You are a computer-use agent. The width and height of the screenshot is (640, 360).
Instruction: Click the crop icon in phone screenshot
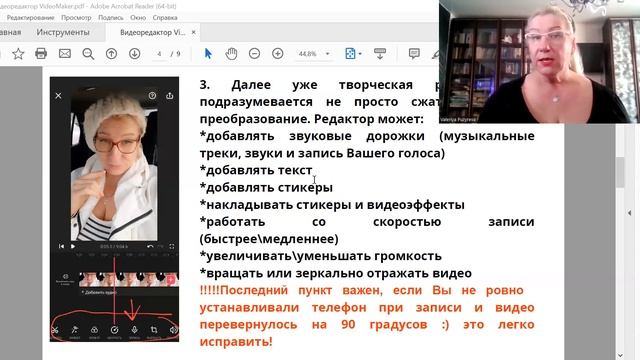[154, 330]
